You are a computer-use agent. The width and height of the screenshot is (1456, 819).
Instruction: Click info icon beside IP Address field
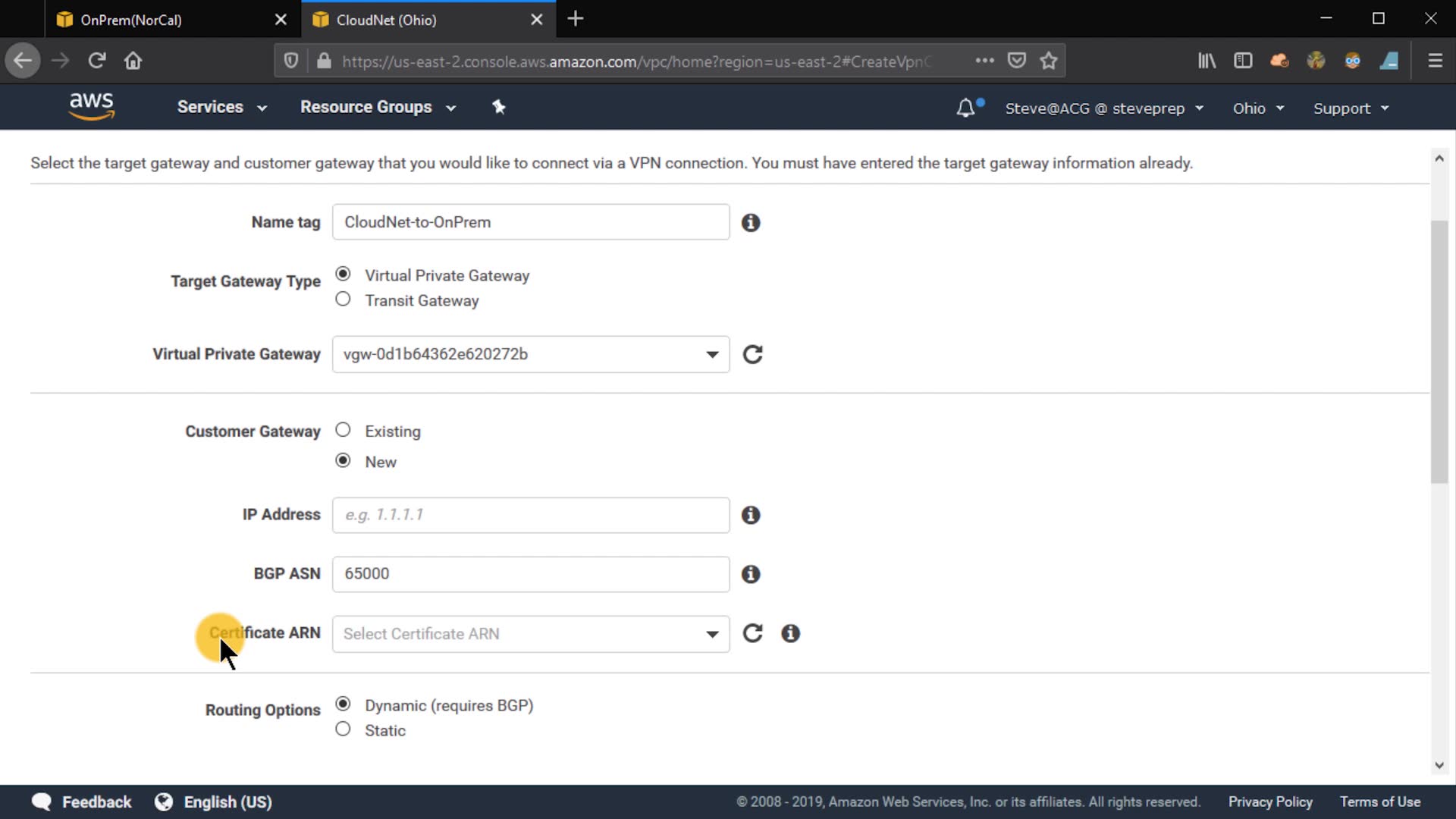pyautogui.click(x=751, y=515)
